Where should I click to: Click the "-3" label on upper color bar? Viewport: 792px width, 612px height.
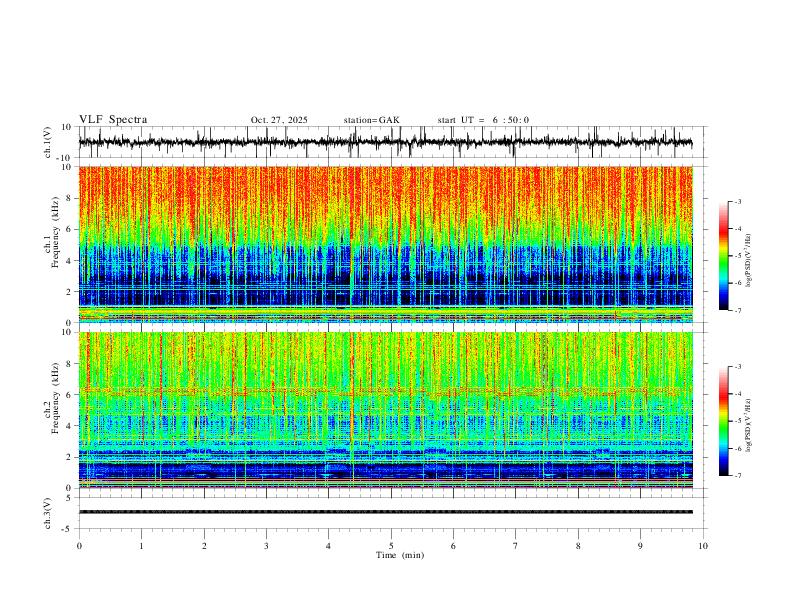[x=737, y=201]
